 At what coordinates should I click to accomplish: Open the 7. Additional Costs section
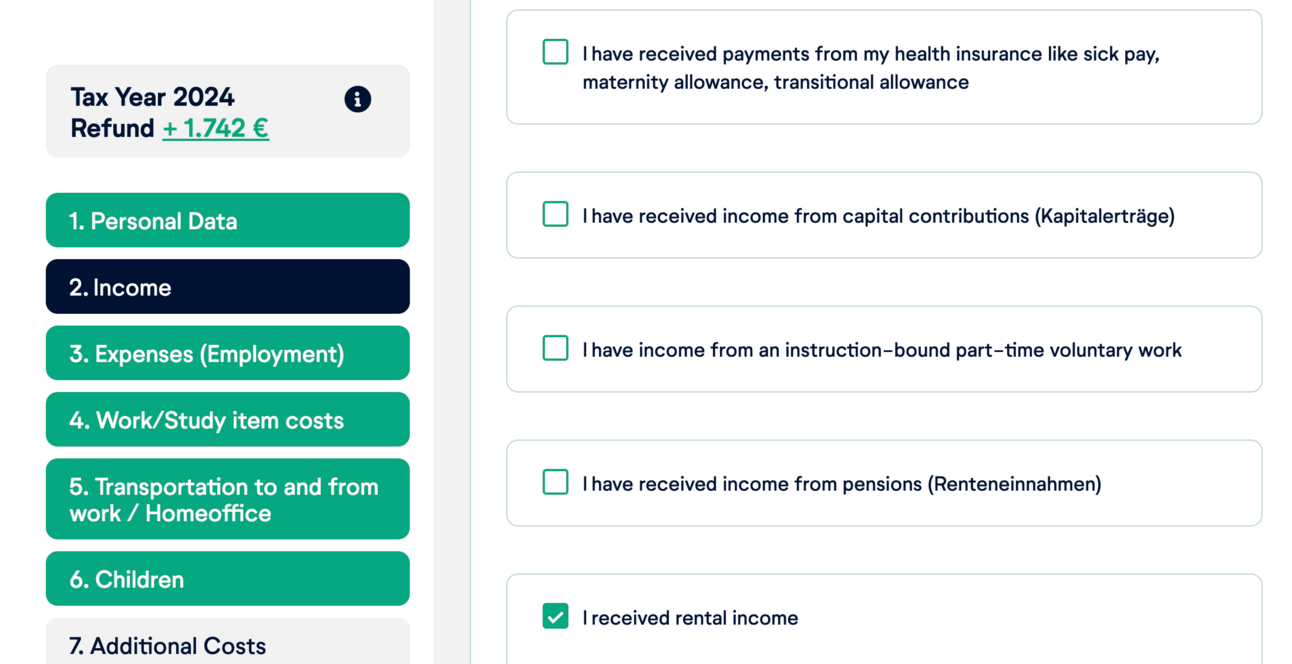pyautogui.click(x=227, y=645)
